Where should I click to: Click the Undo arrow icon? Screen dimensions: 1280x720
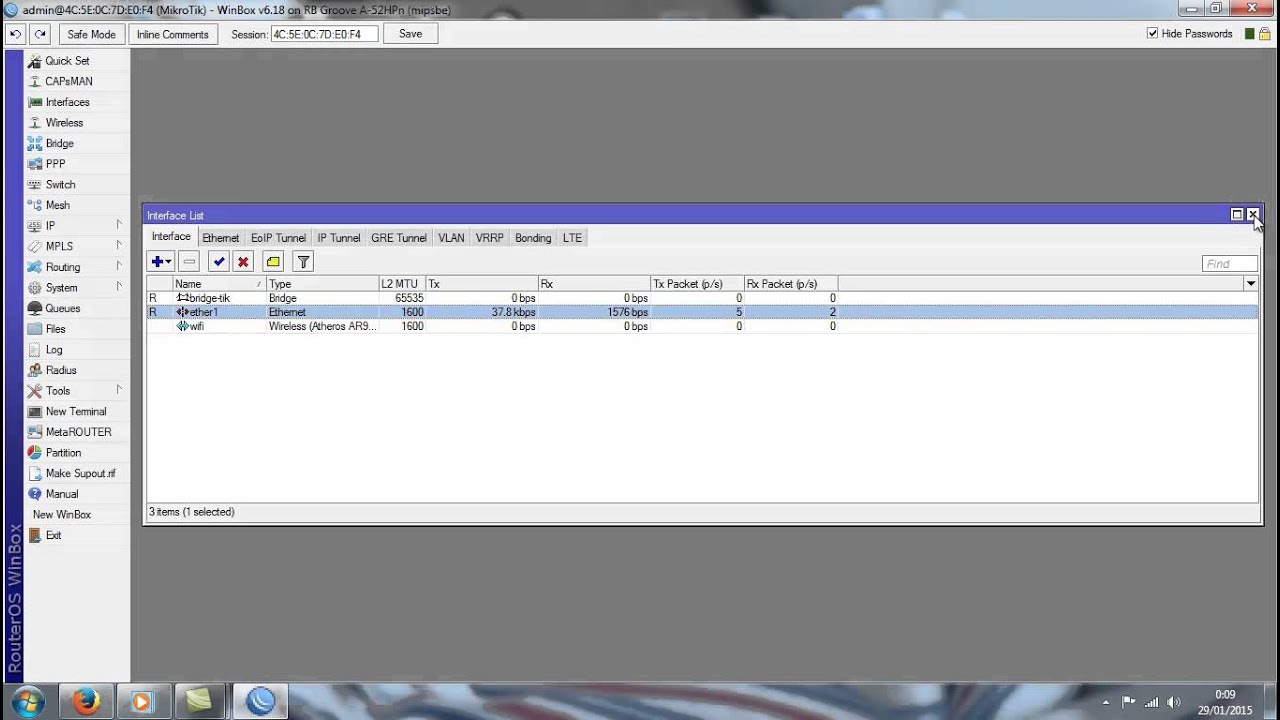pyautogui.click(x=15, y=34)
